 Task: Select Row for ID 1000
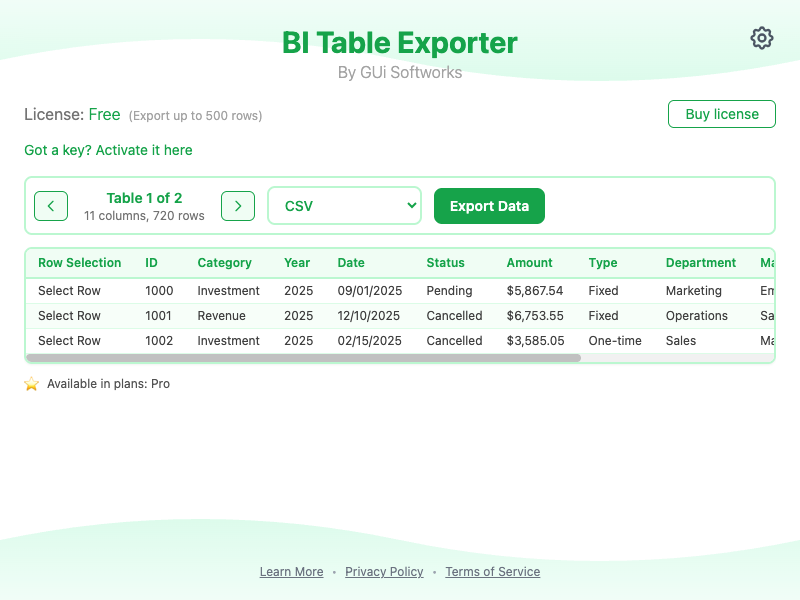69,291
